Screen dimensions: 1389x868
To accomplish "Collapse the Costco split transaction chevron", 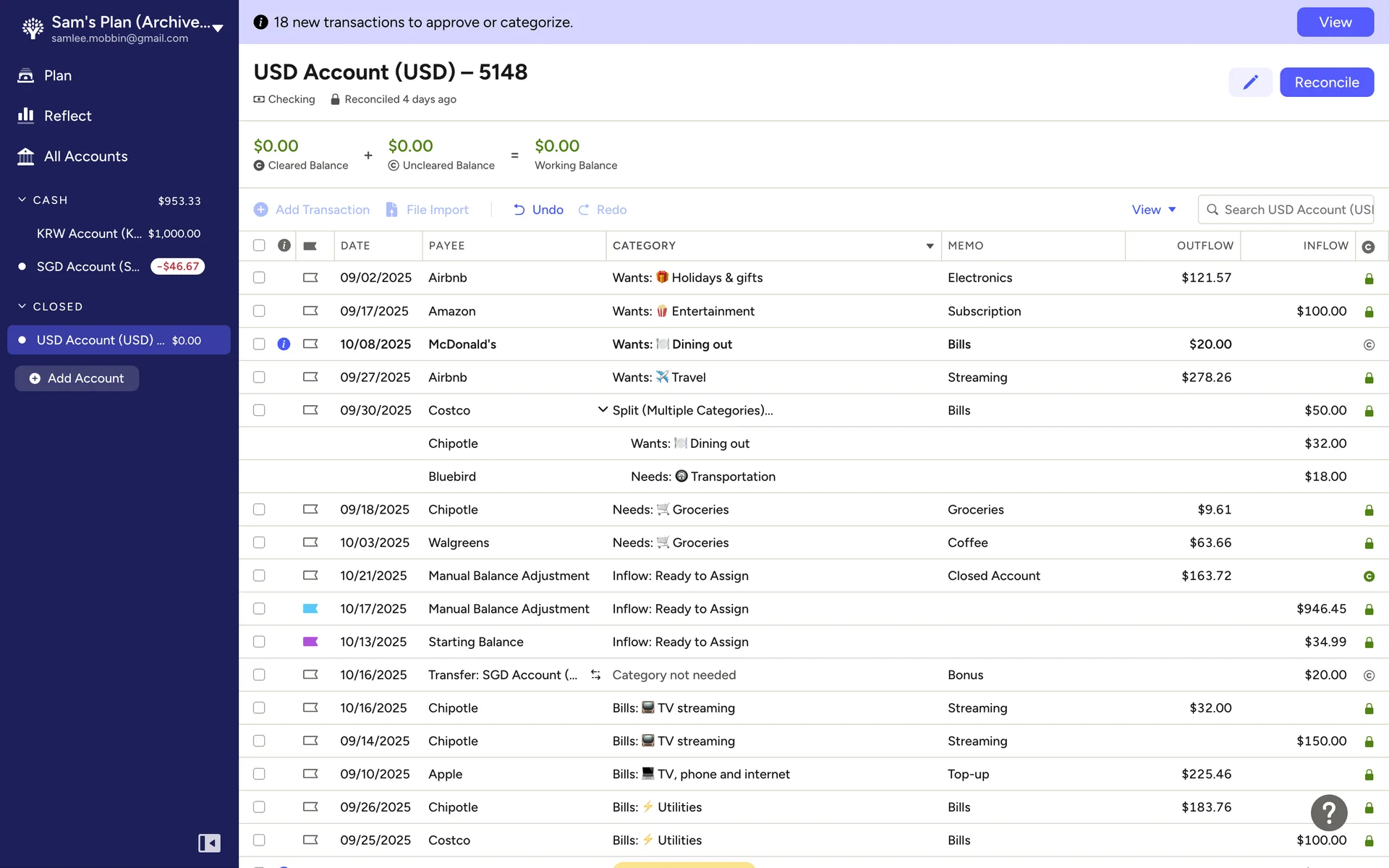I will pos(602,410).
